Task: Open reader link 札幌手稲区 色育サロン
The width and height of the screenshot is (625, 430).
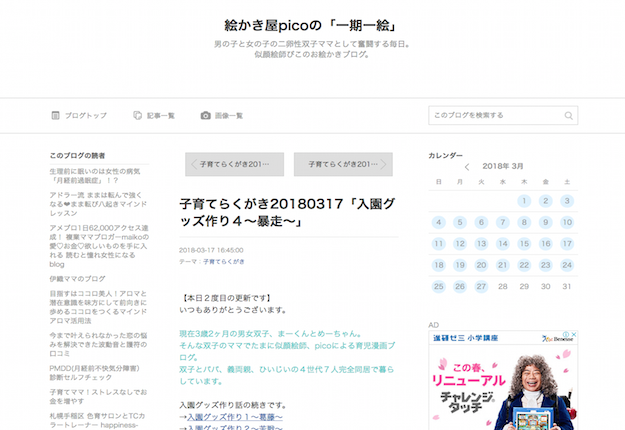Action: pos(97,420)
